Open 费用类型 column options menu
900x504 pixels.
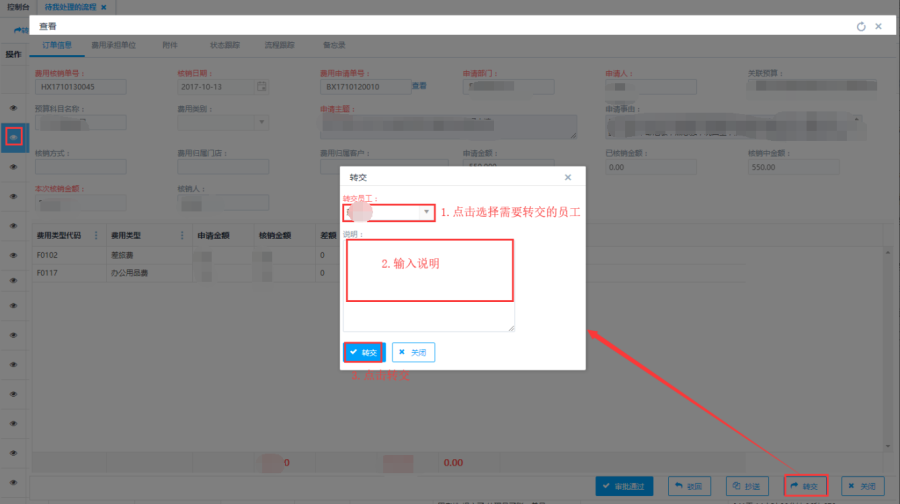[182, 236]
